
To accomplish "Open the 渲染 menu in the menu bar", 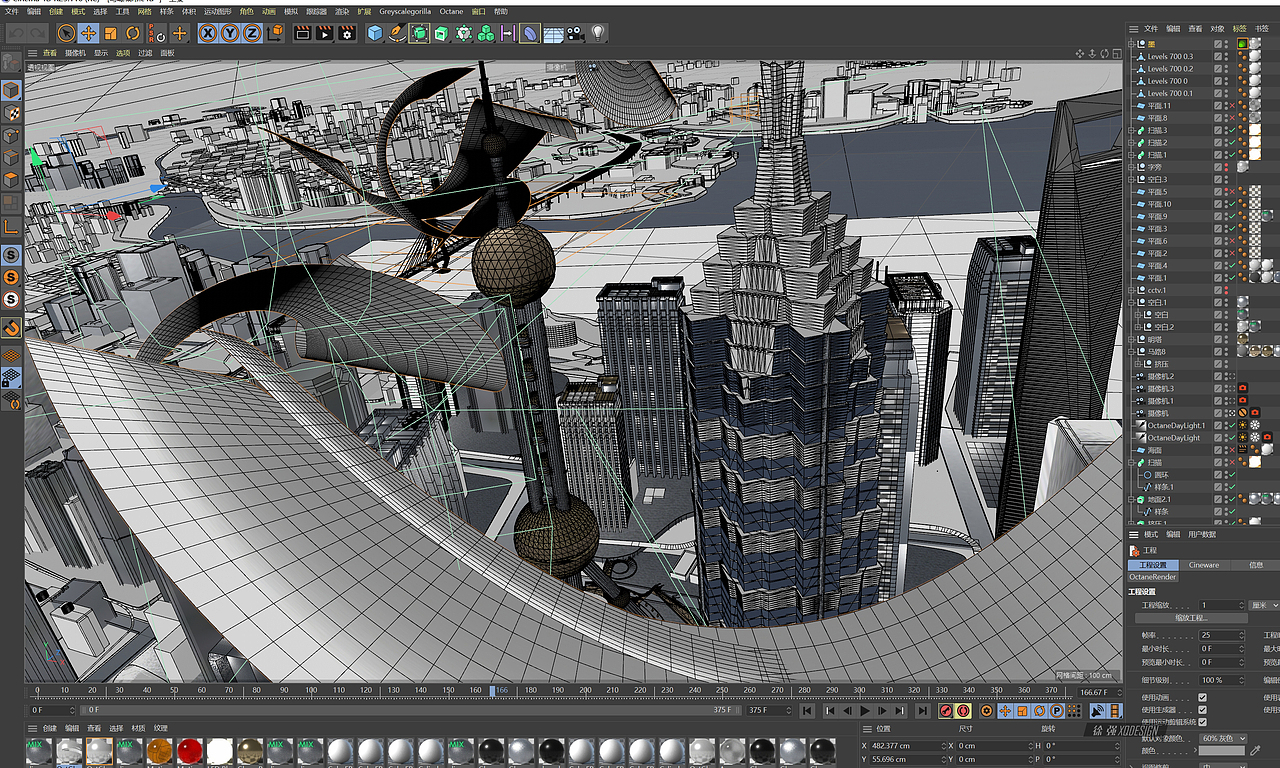I will pos(342,12).
